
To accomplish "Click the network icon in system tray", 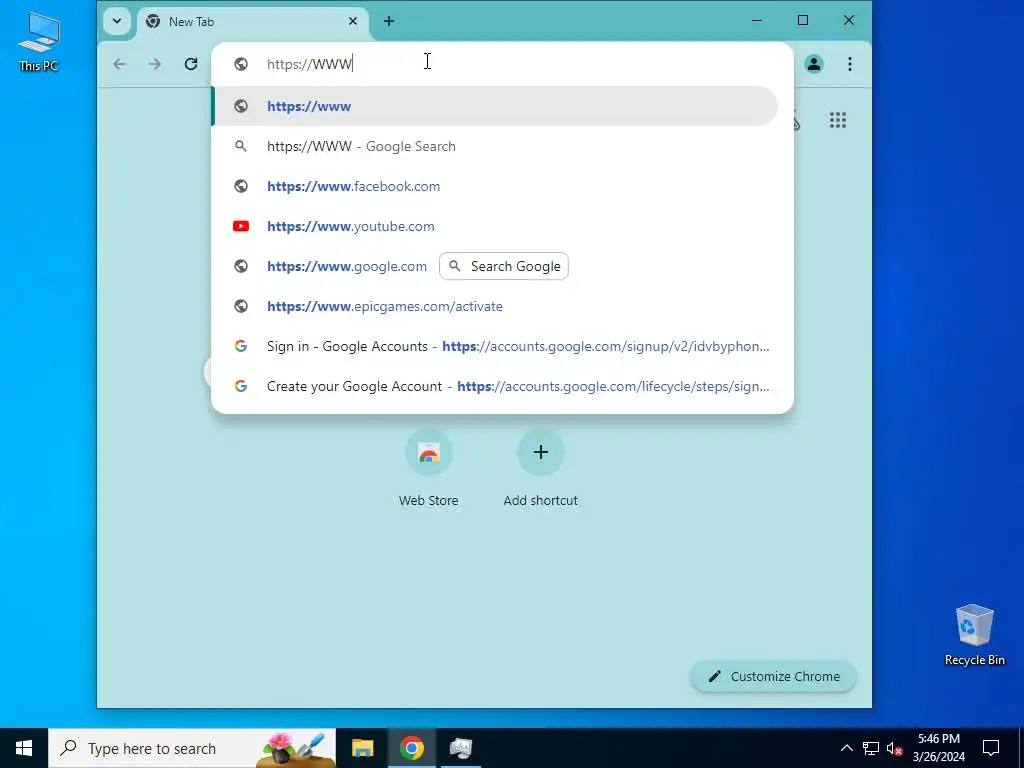I will point(871,748).
